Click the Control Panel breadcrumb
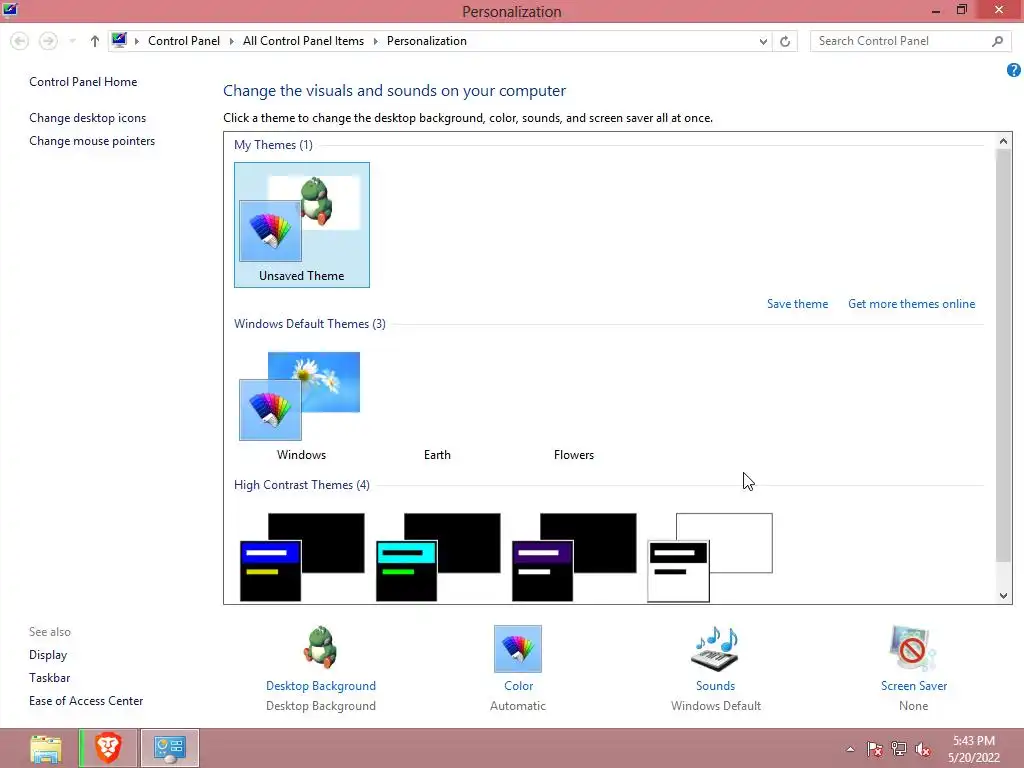1024x768 pixels. 184,40
